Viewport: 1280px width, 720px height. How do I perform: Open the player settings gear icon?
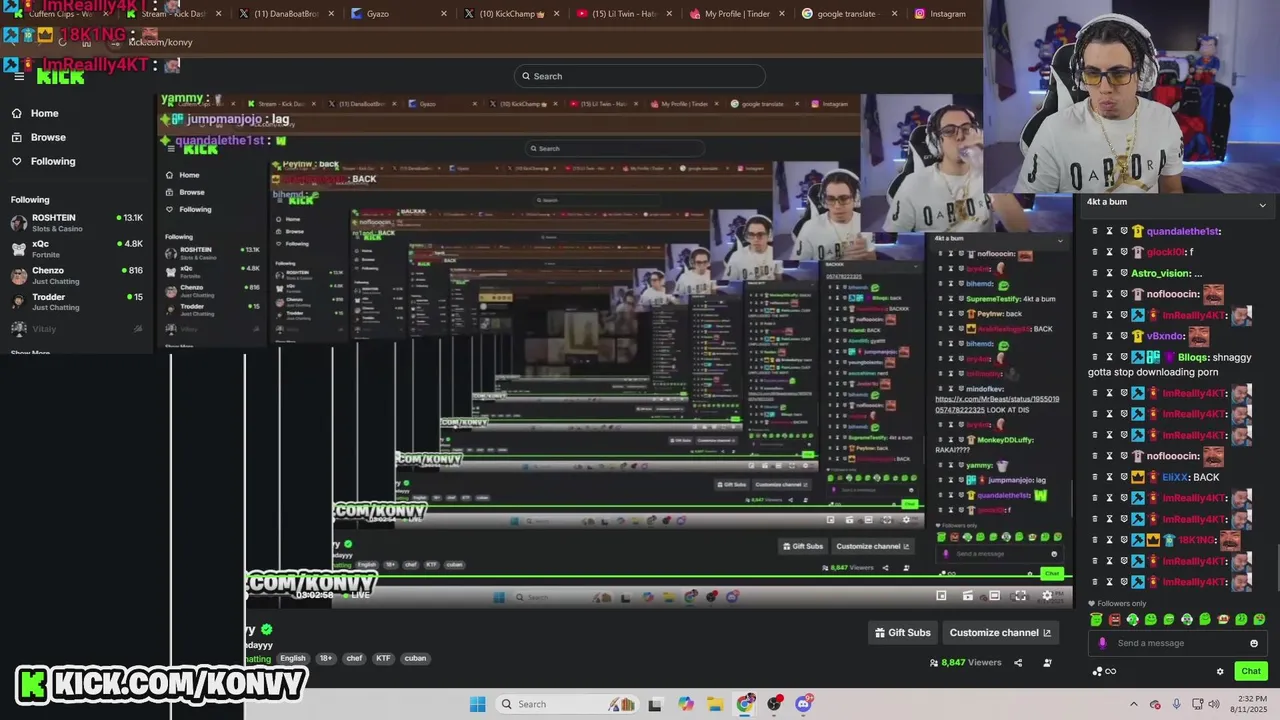click(1047, 595)
